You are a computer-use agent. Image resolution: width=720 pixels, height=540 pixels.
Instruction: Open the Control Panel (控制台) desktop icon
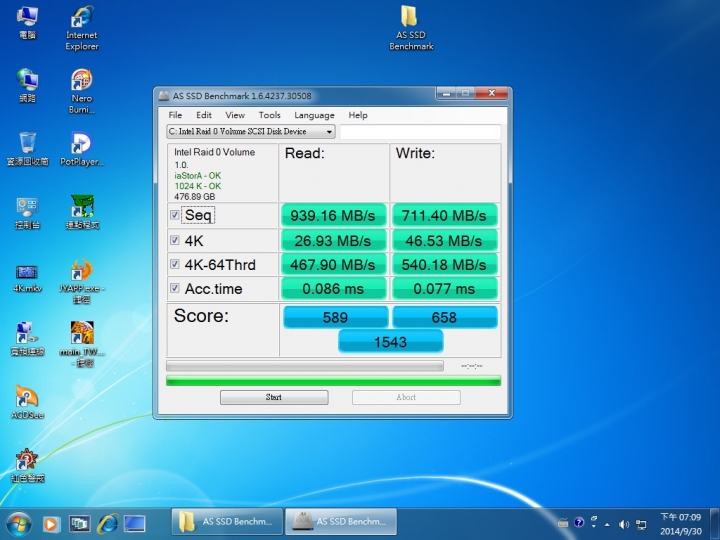coord(27,213)
